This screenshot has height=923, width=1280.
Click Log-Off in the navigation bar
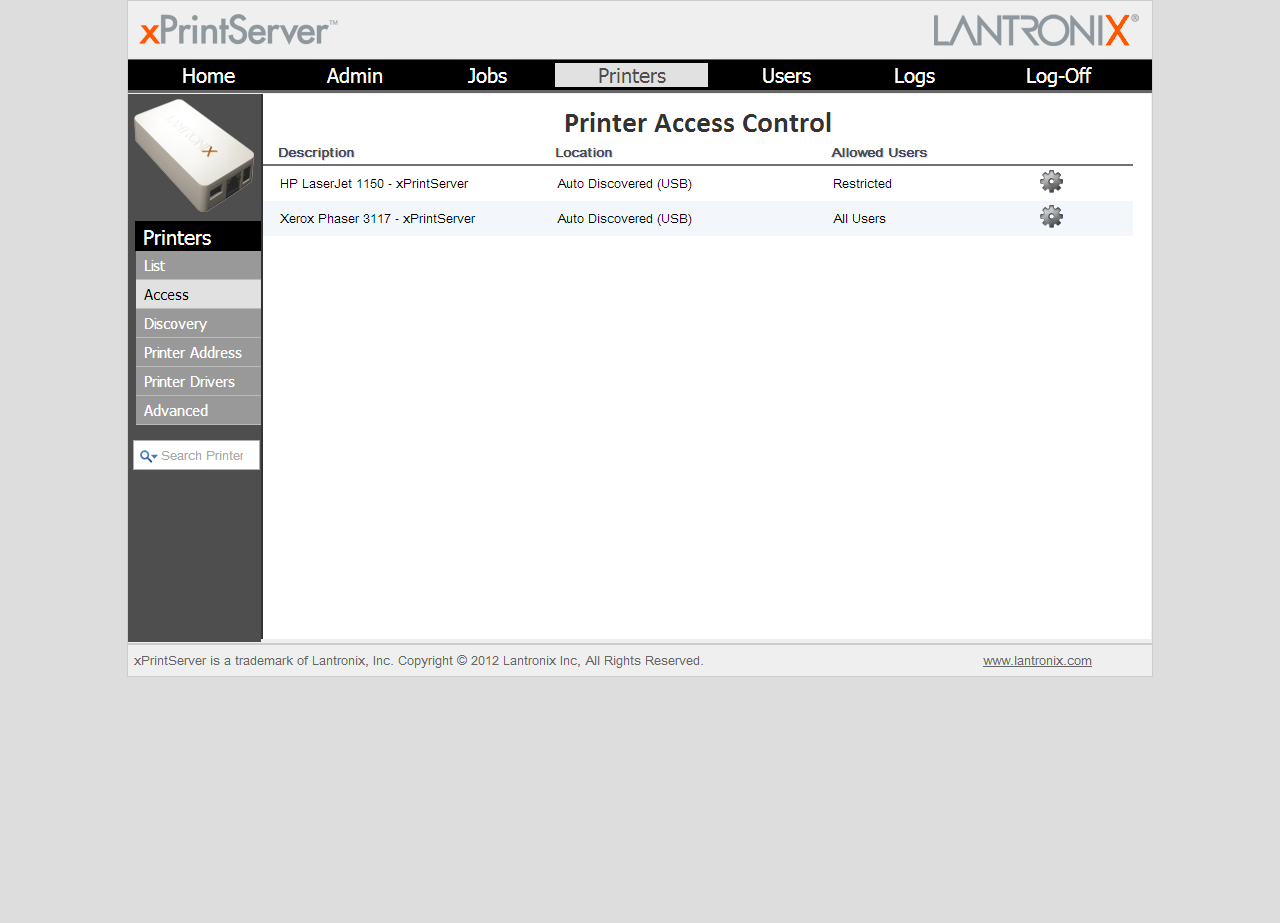[x=1058, y=76]
